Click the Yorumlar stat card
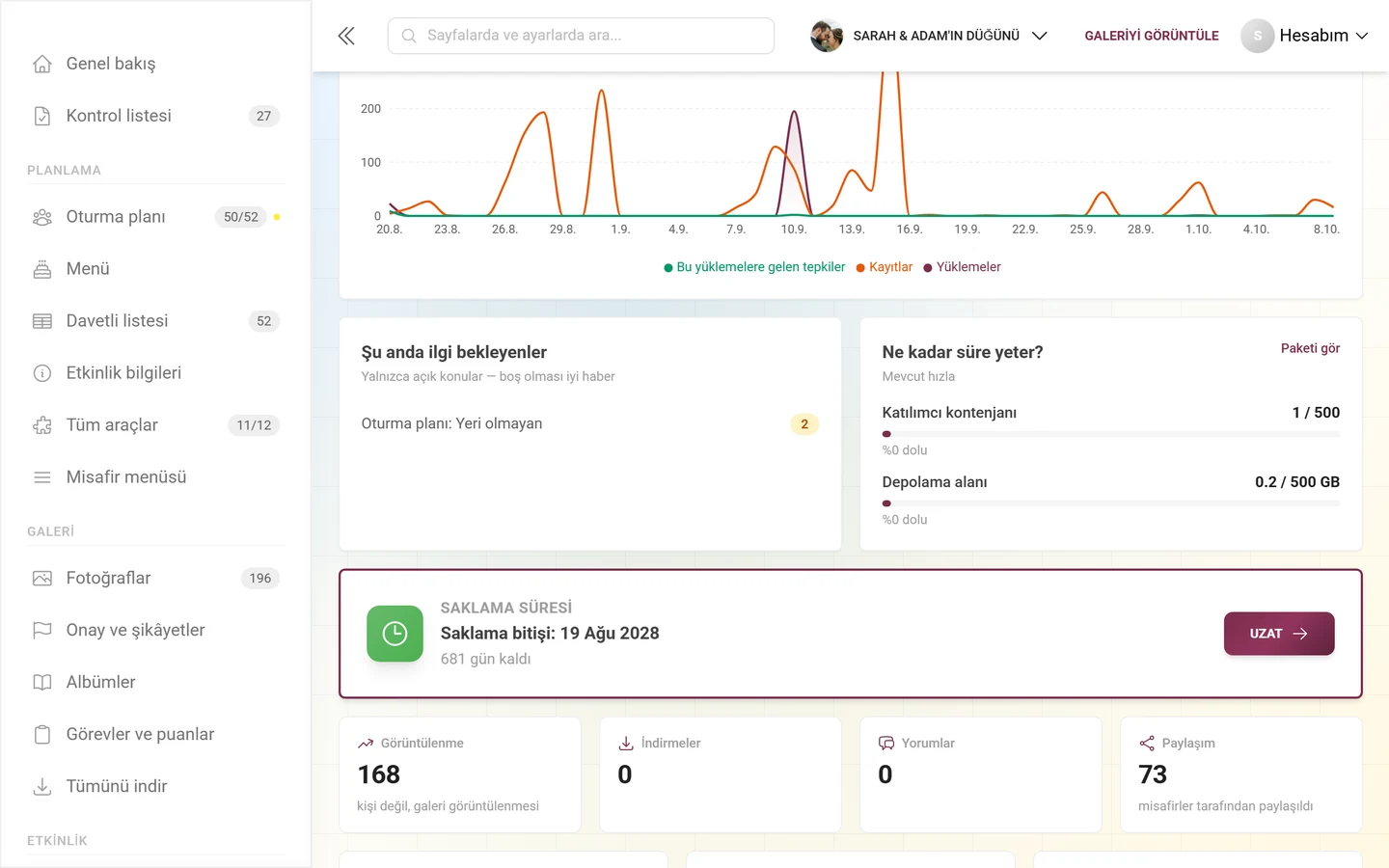This screenshot has height=868, width=1389. [981, 774]
